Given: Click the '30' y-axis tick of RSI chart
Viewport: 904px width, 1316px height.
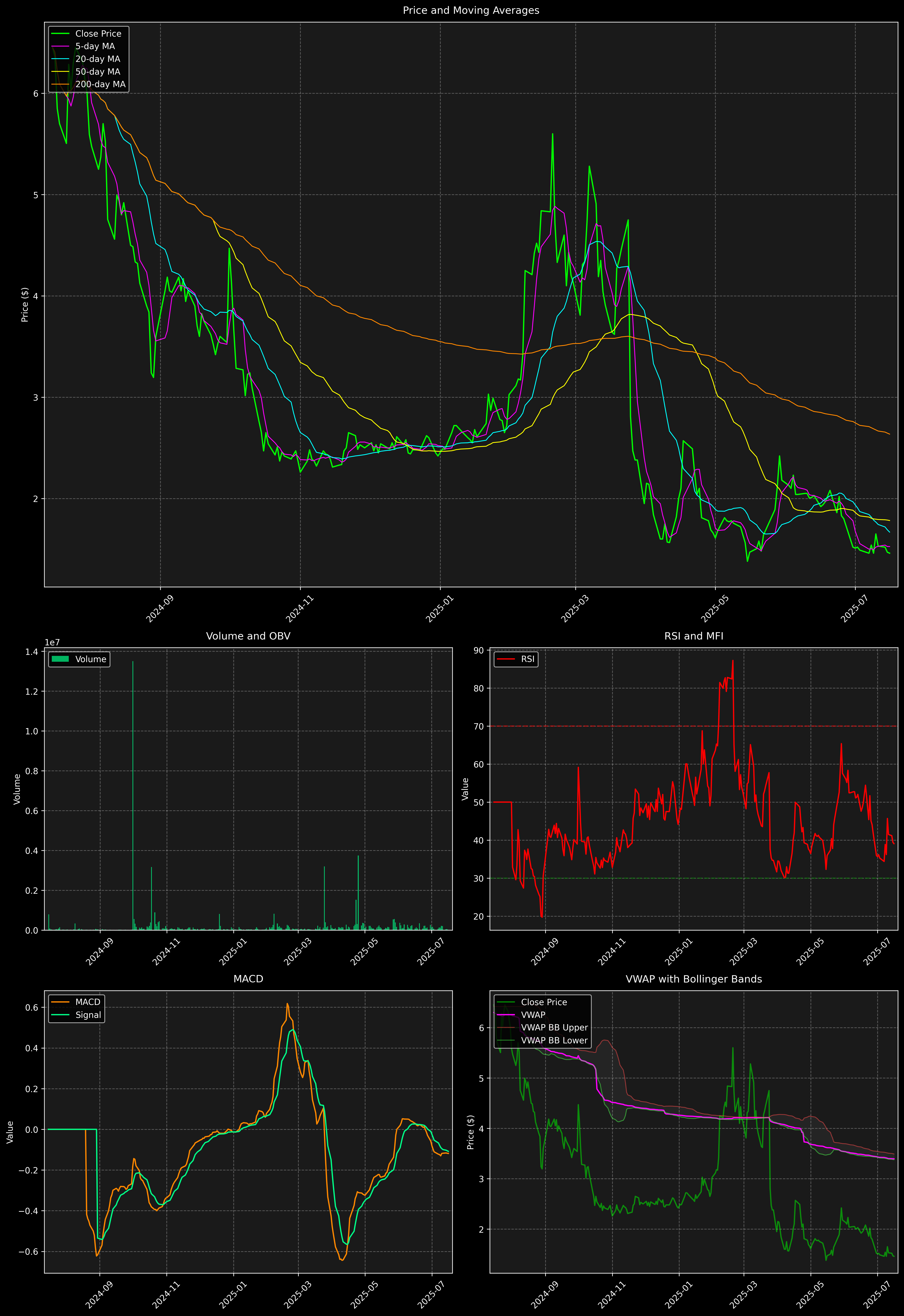Looking at the screenshot, I should [479, 879].
